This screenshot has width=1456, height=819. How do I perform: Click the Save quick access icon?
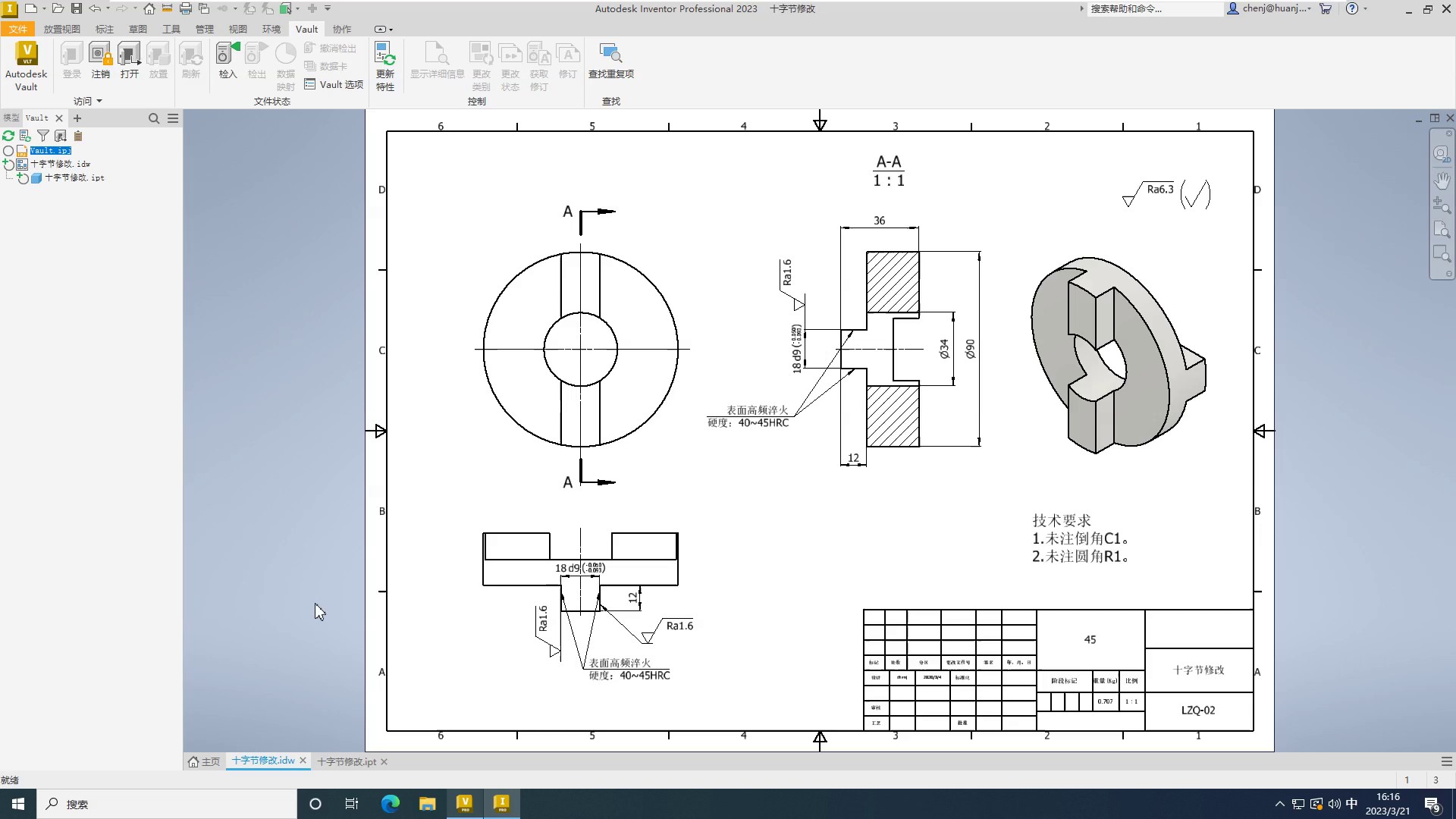click(76, 8)
